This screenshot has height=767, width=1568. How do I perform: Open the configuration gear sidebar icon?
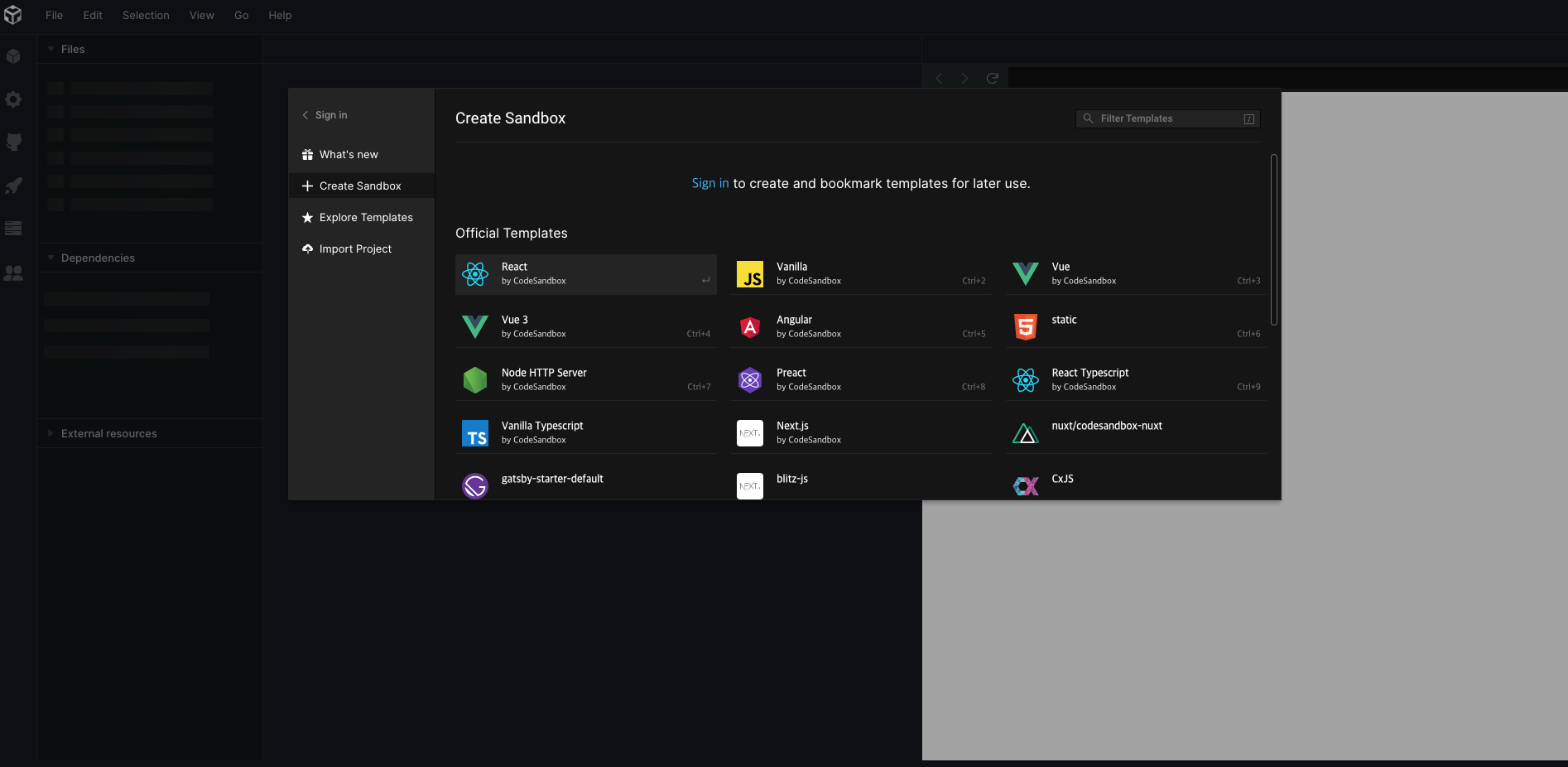[x=13, y=99]
